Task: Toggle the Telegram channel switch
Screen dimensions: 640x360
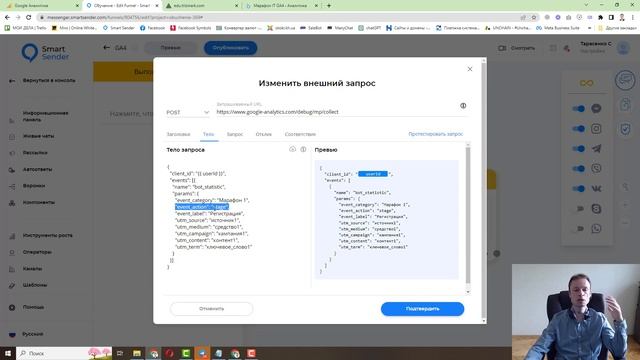Action: click(x=578, y=149)
